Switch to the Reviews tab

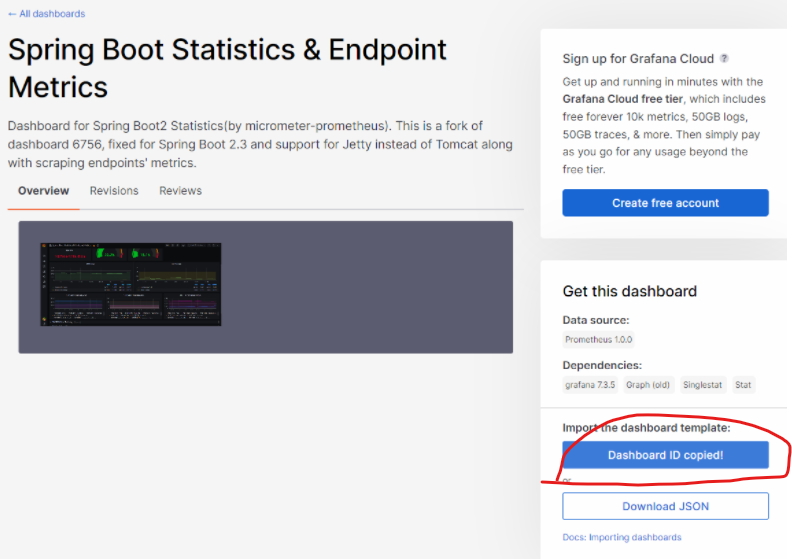coord(180,191)
